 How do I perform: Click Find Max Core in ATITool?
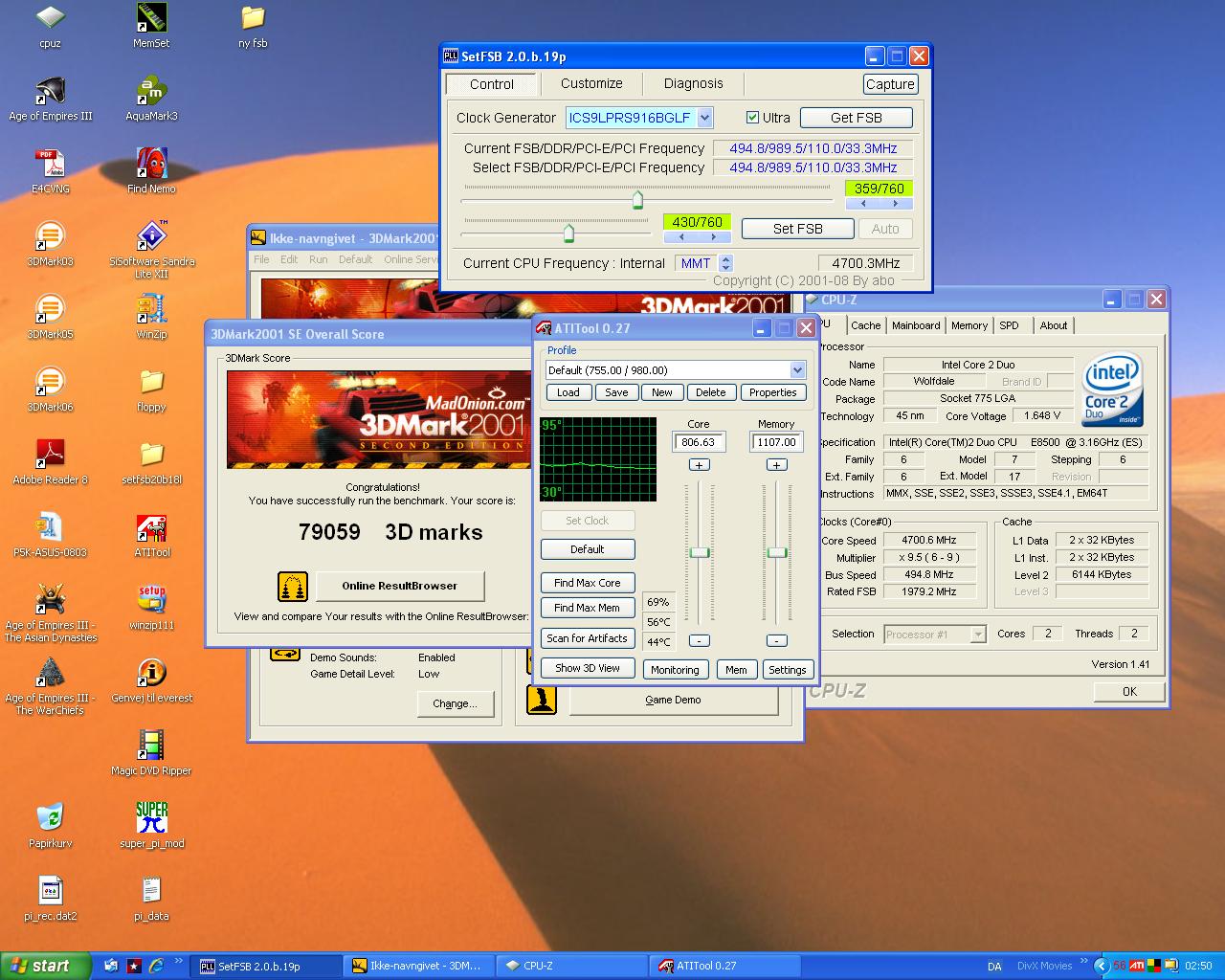[588, 583]
